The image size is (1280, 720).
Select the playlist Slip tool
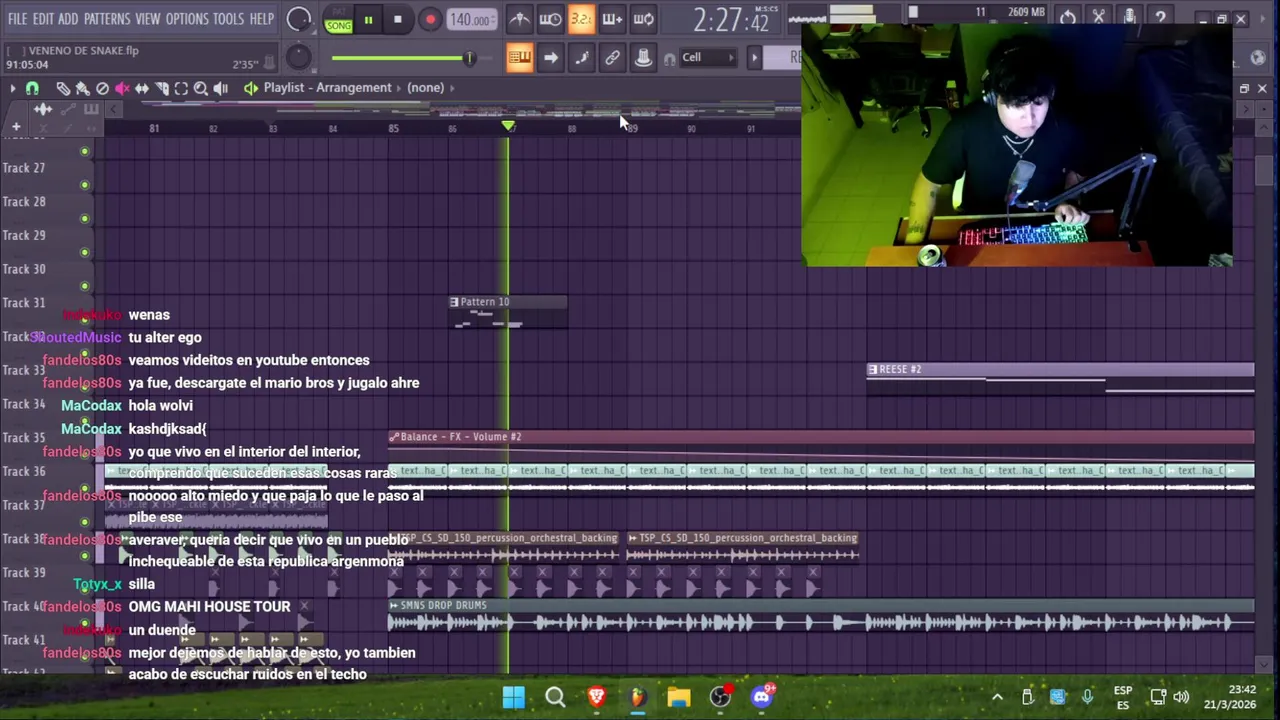142,88
